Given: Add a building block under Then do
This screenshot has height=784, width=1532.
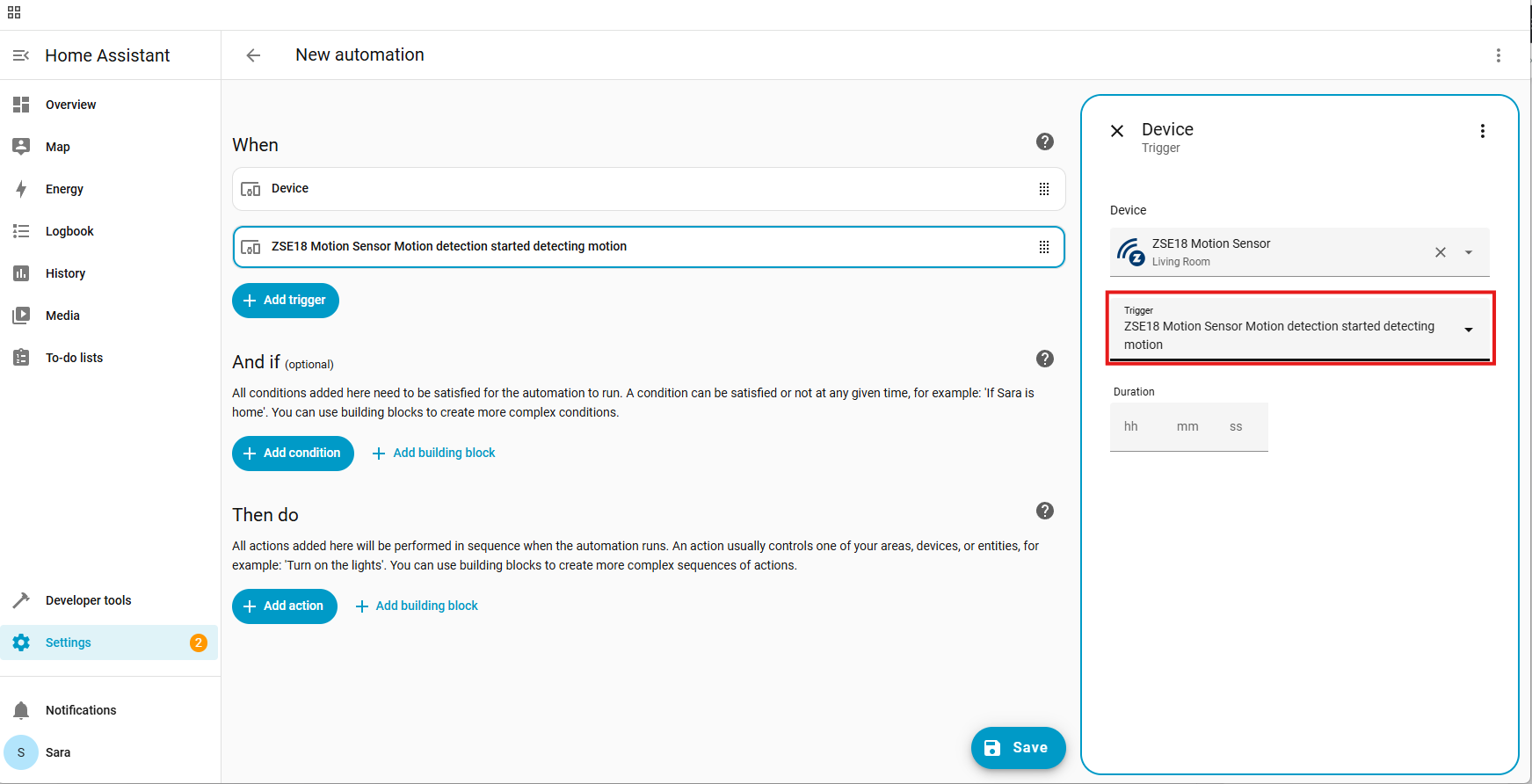Looking at the screenshot, I should (417, 606).
